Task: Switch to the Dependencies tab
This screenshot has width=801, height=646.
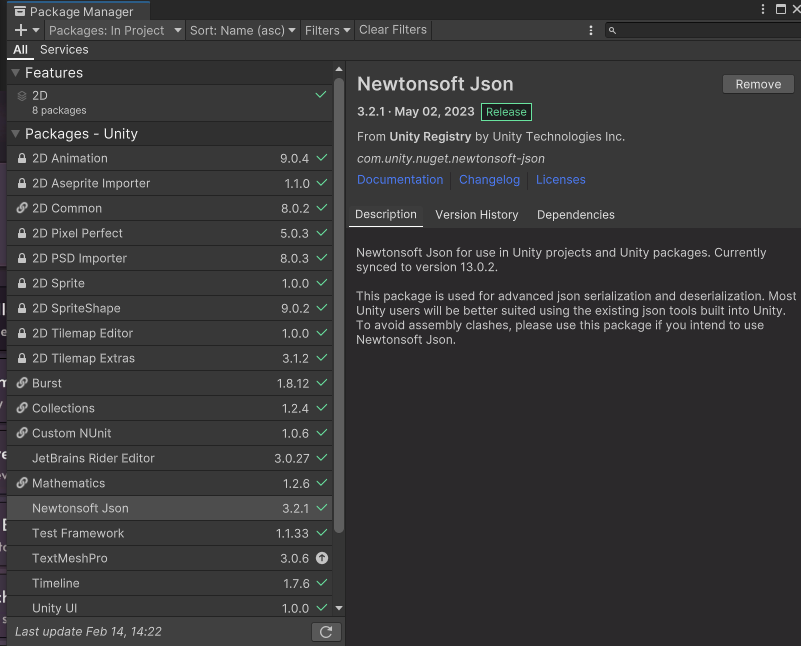Action: [576, 215]
